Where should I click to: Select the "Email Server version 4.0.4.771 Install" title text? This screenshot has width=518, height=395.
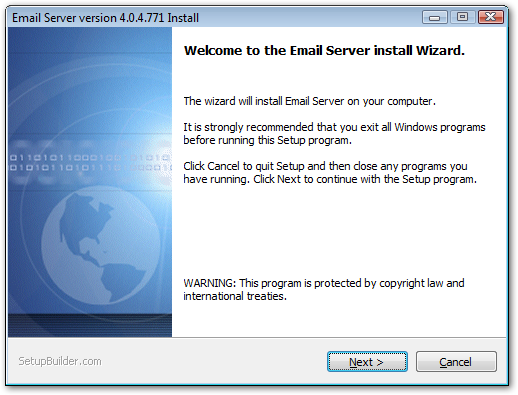pyautogui.click(x=105, y=18)
